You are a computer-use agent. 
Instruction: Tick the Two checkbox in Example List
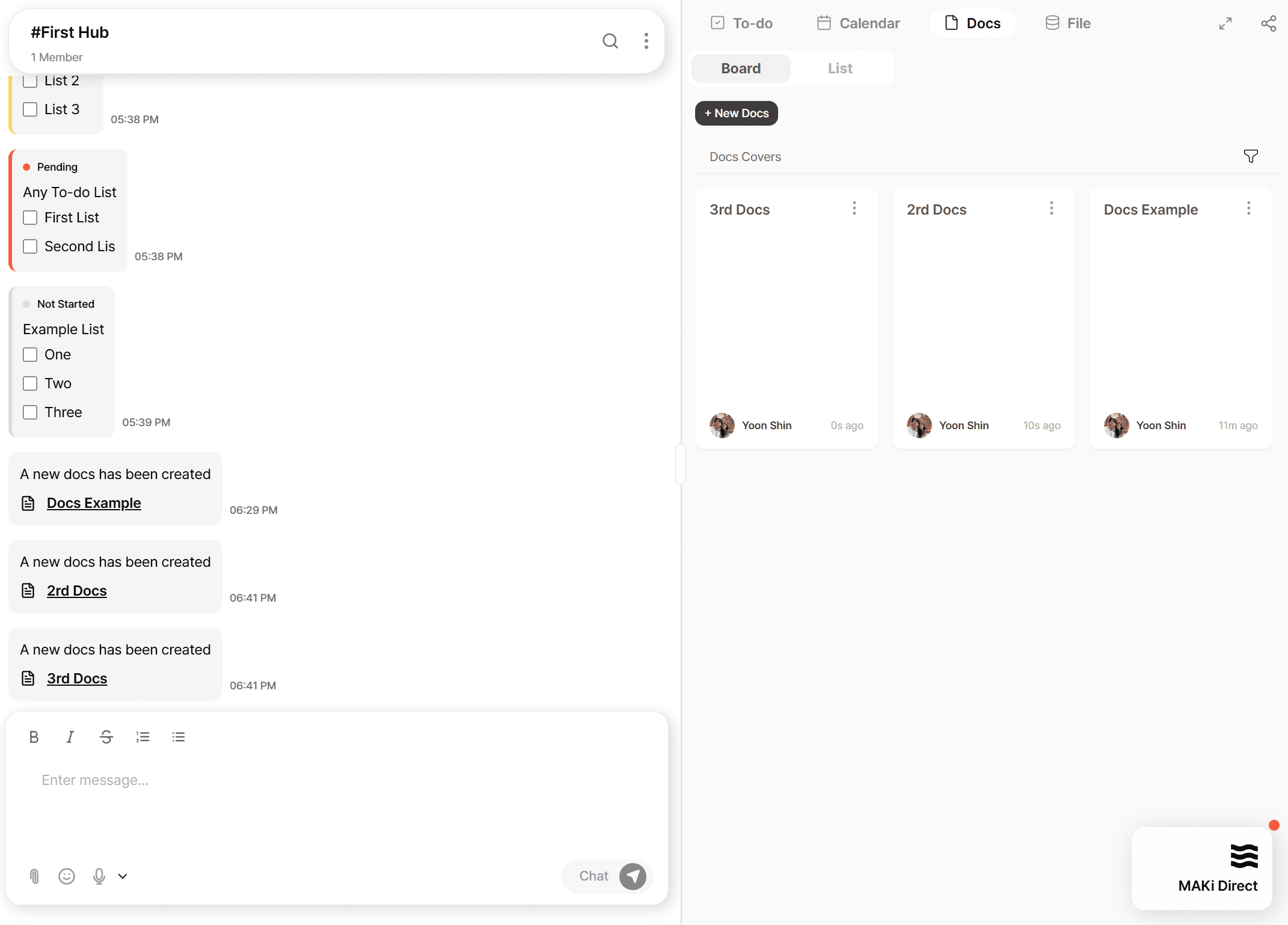coord(30,383)
